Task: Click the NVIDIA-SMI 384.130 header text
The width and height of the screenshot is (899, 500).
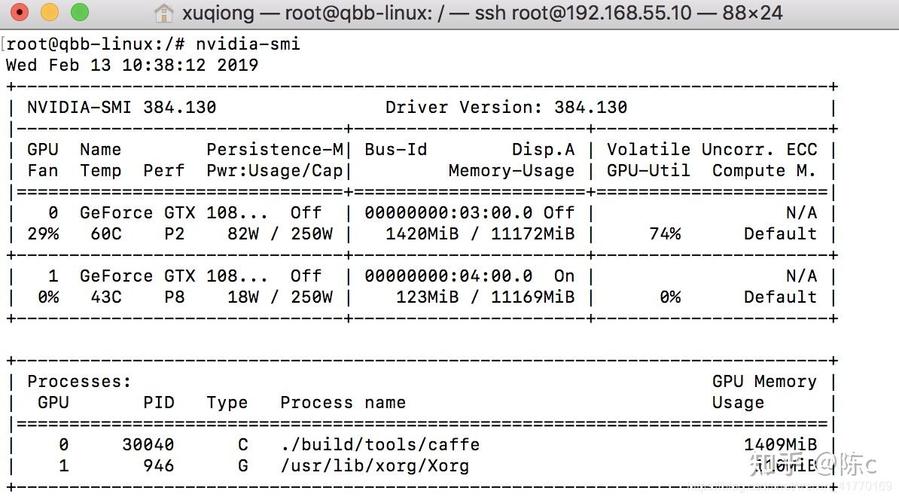Action: [x=121, y=107]
